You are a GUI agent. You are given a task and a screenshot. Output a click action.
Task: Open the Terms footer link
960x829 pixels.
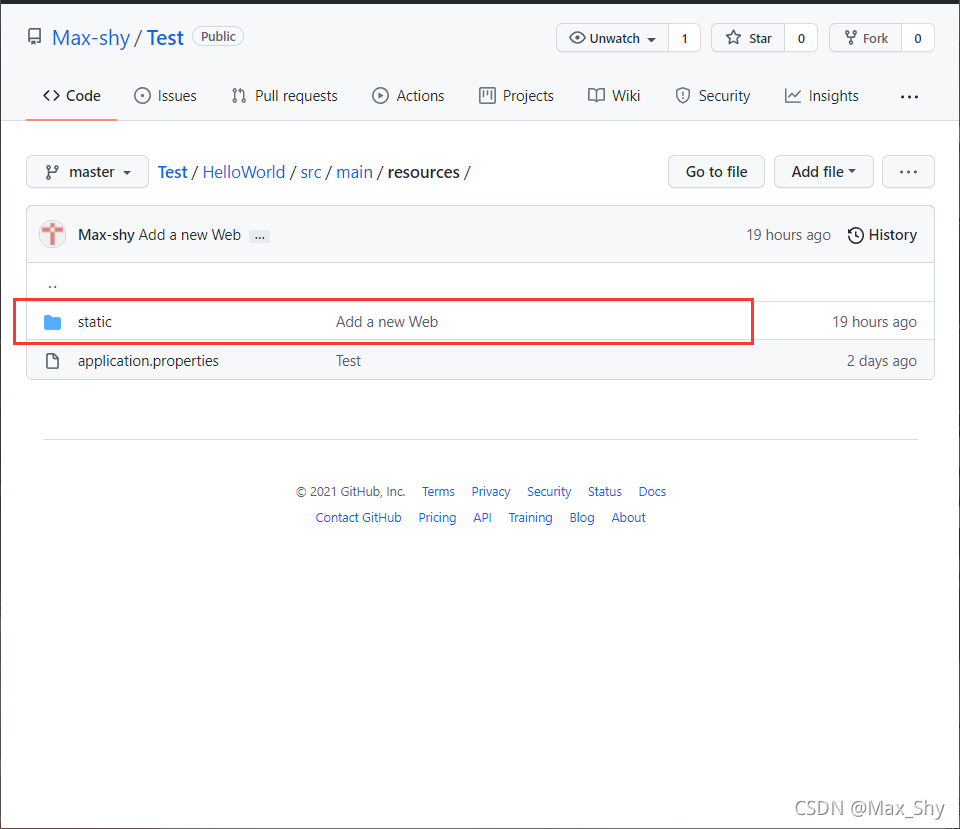point(438,492)
